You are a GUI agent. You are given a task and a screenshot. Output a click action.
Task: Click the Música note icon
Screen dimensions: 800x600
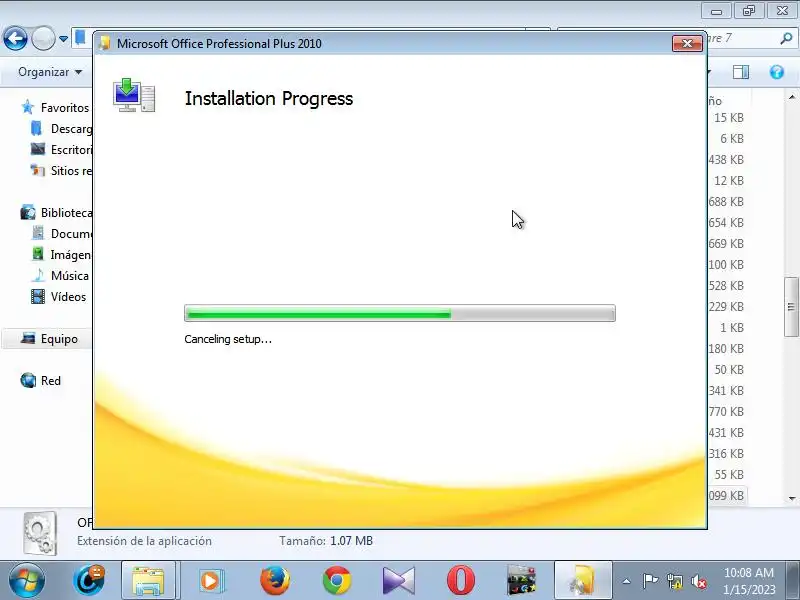click(38, 276)
